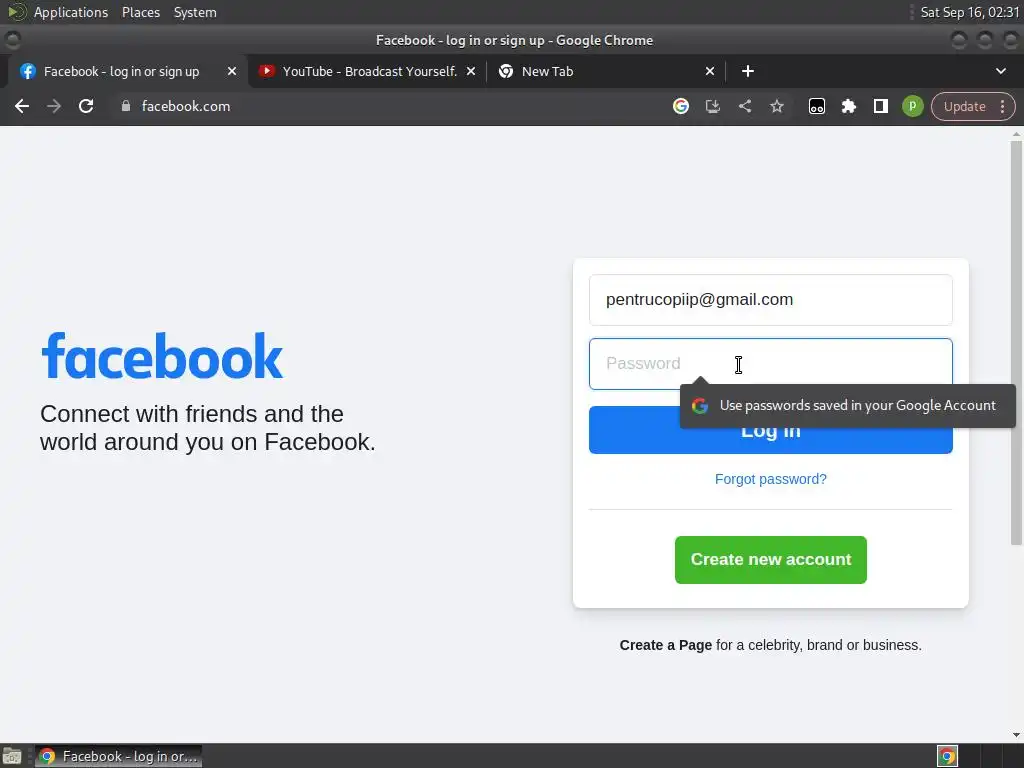
Task: Click the padlock site info icon
Action: point(126,106)
